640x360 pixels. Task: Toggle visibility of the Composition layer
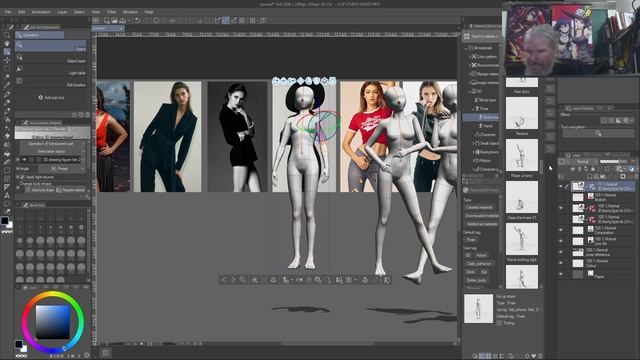point(561,230)
